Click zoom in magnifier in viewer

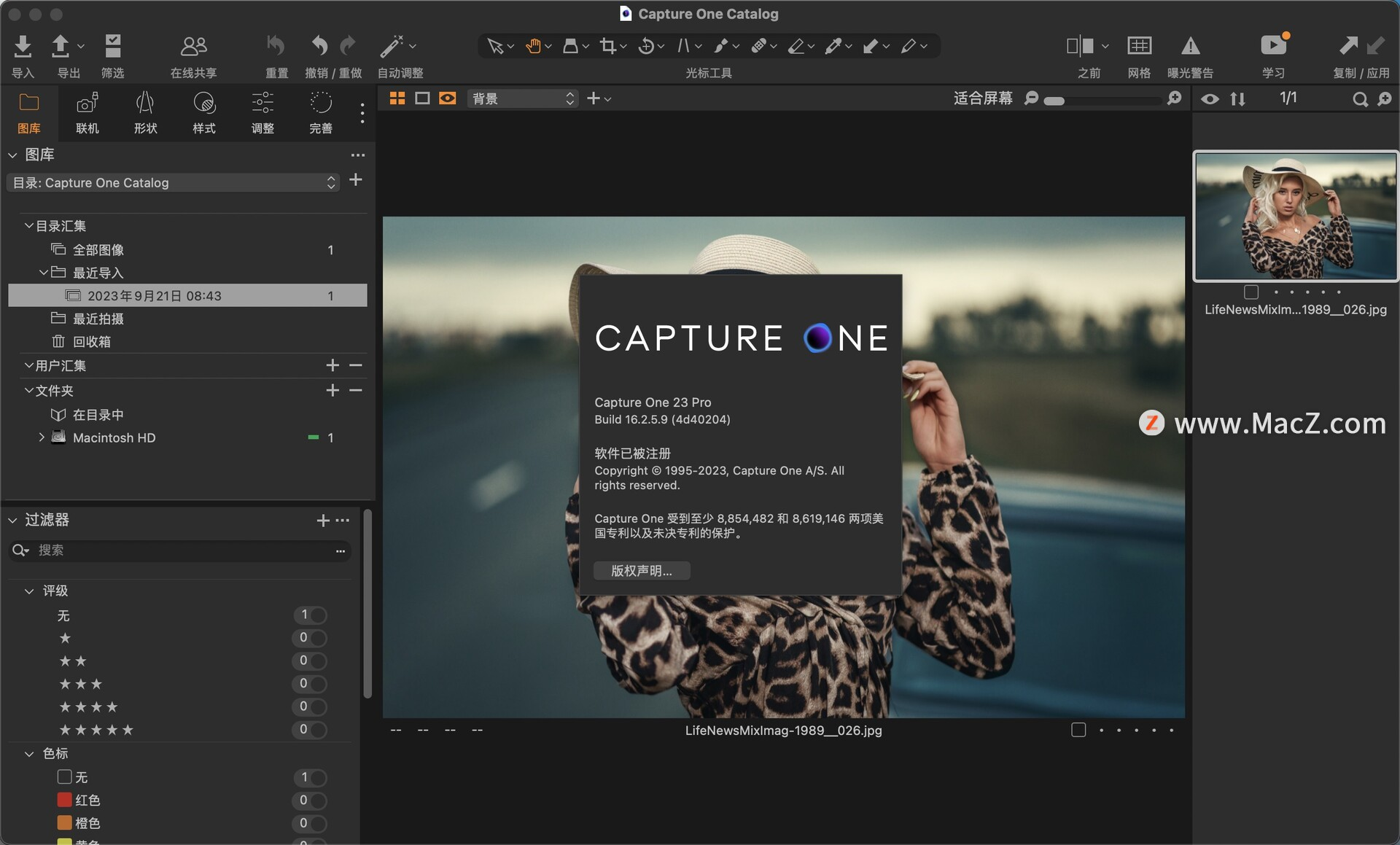point(1174,98)
